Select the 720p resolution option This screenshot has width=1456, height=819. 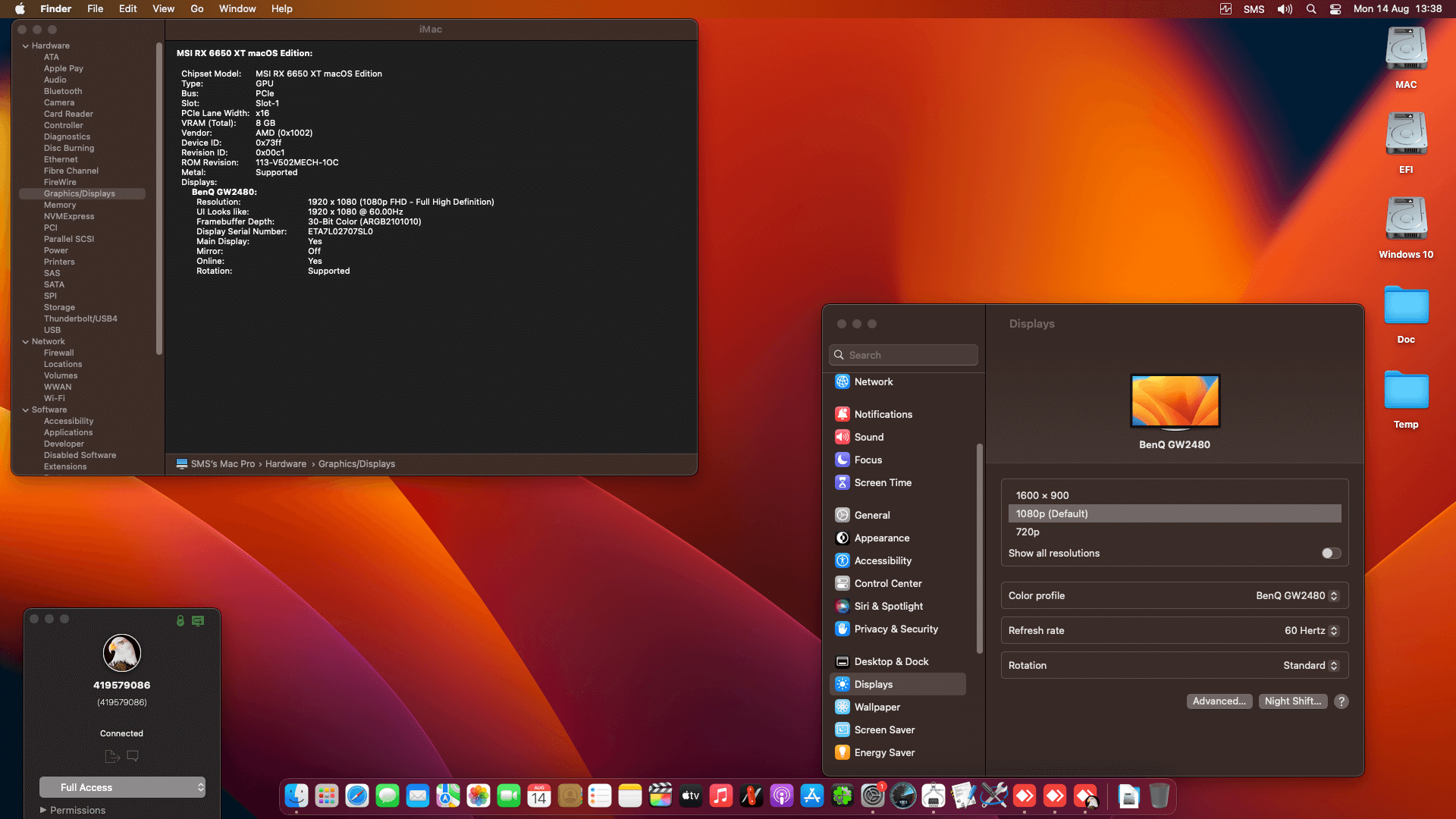tap(1028, 532)
